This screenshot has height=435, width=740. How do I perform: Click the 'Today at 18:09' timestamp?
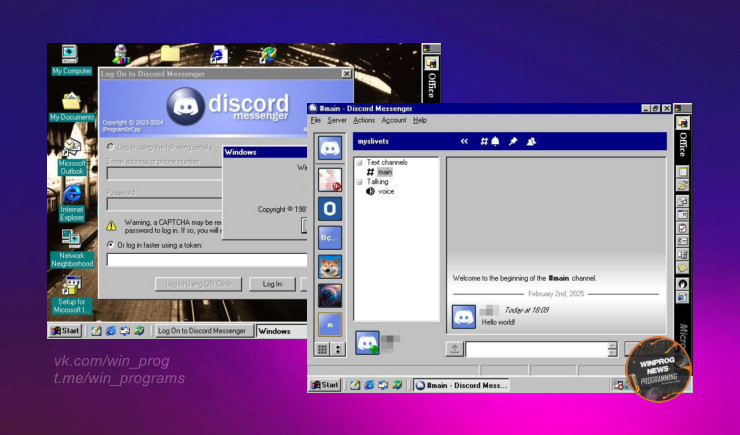click(x=527, y=310)
